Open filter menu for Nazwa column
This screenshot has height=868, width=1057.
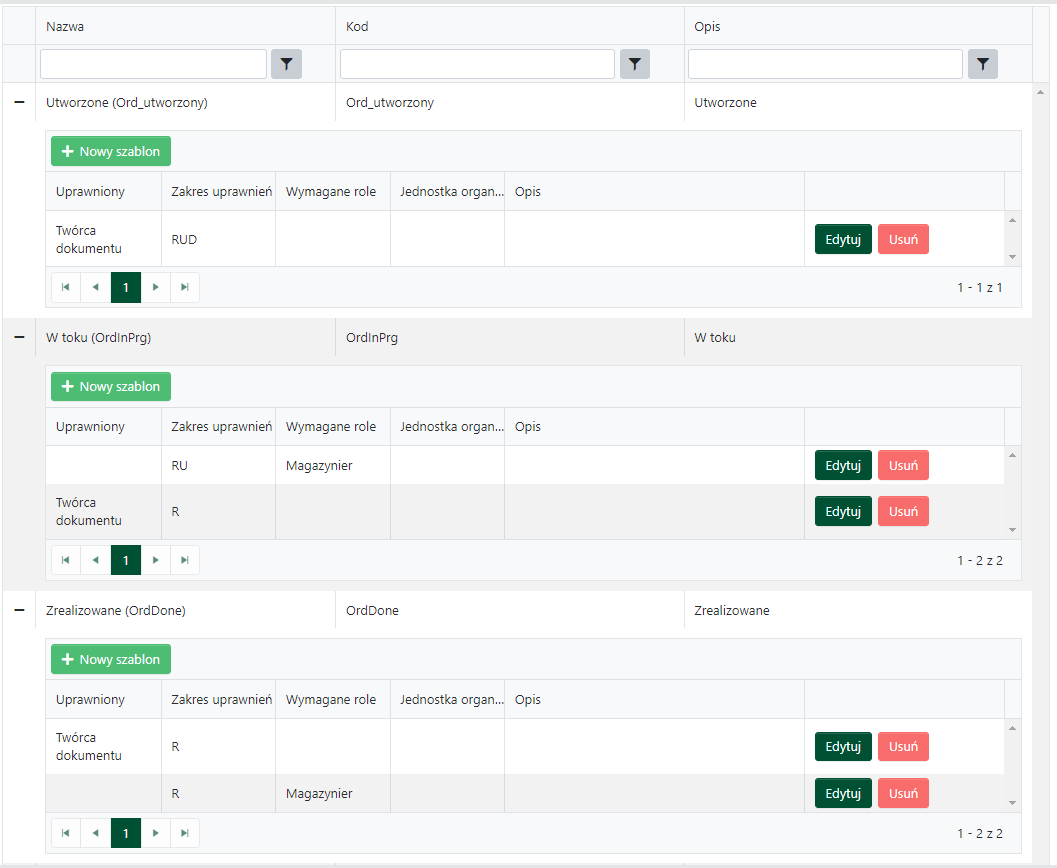pos(286,64)
